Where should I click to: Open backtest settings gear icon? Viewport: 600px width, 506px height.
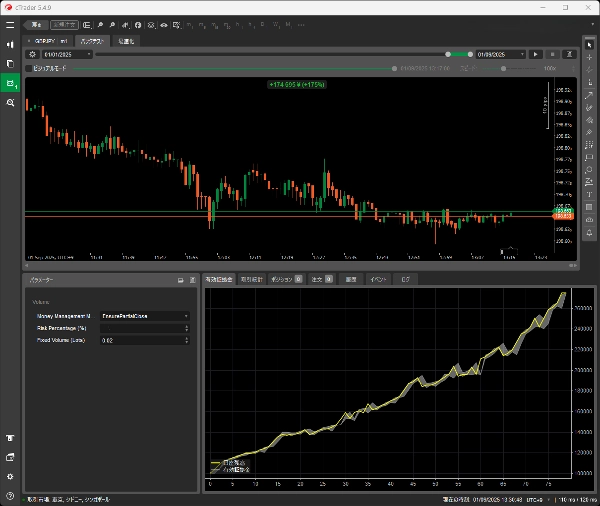[33, 54]
